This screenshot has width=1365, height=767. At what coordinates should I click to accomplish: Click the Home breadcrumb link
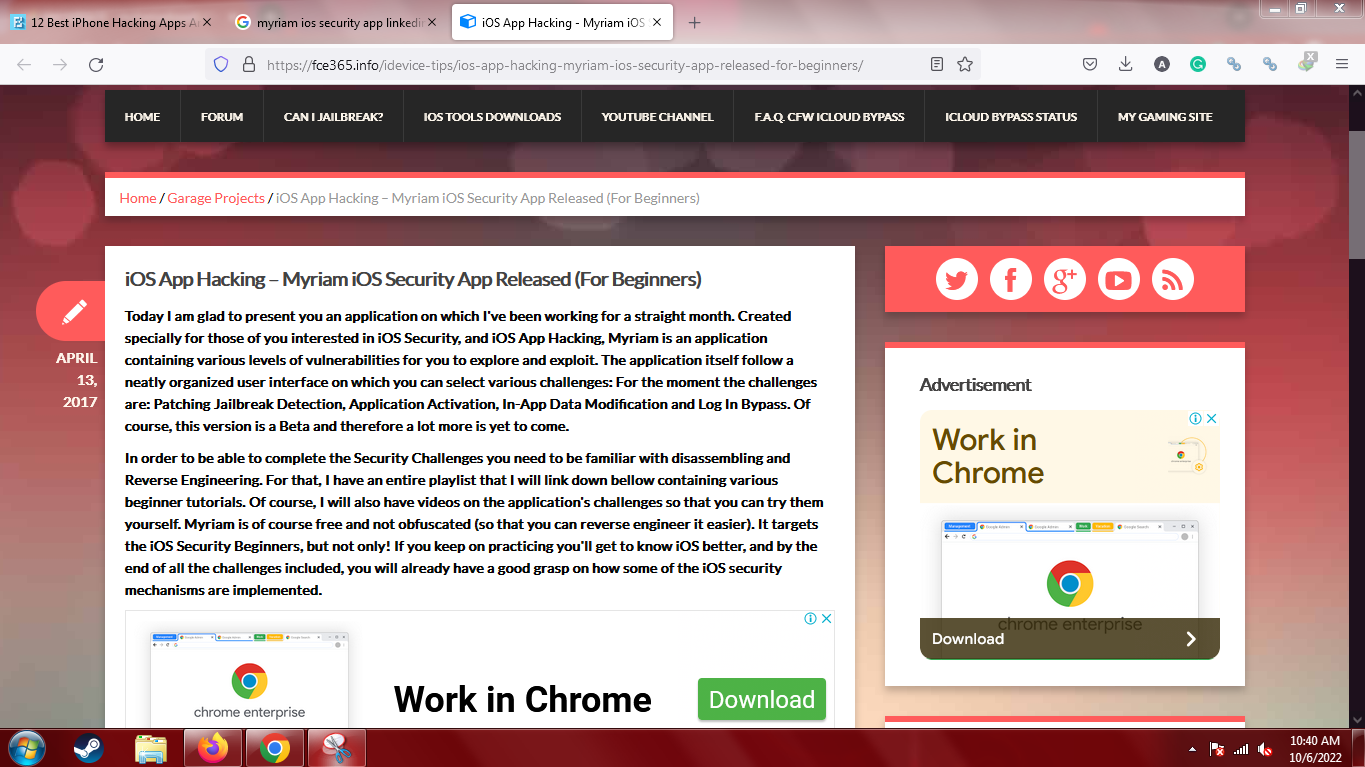138,198
